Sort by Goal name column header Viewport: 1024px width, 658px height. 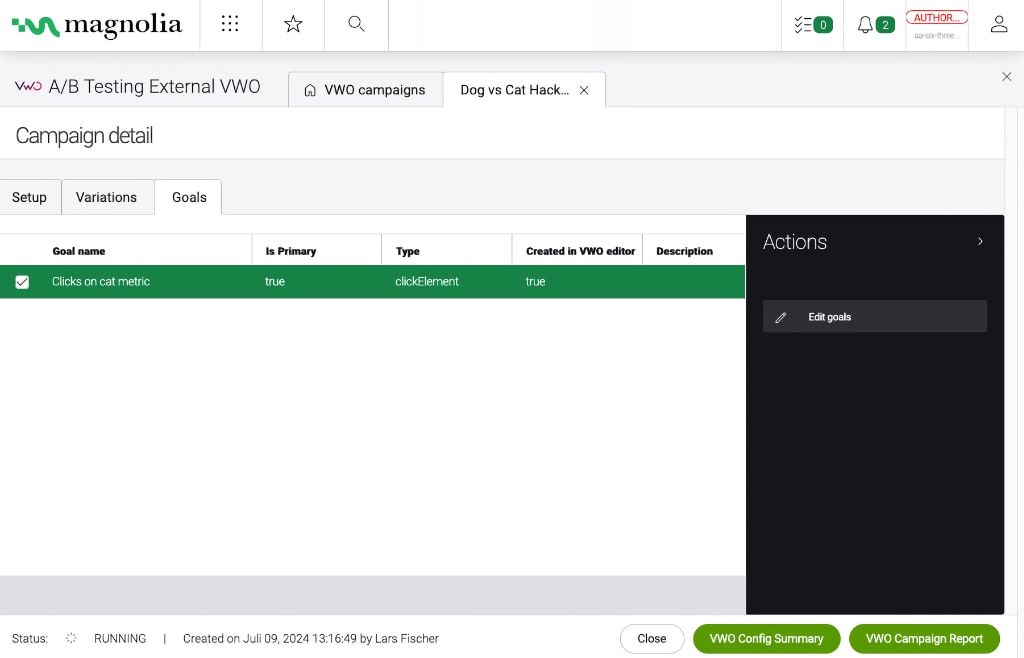(79, 251)
